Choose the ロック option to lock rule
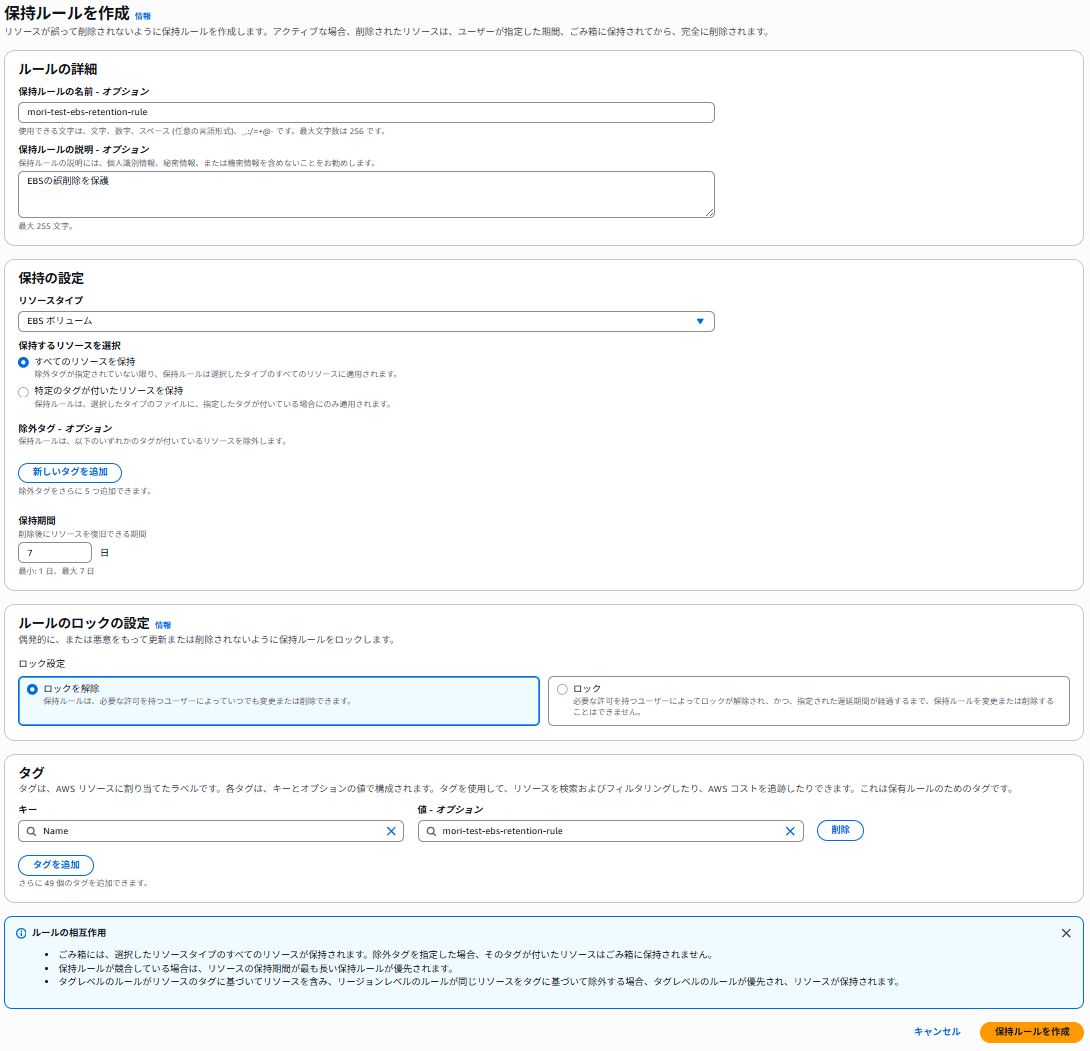 562,689
